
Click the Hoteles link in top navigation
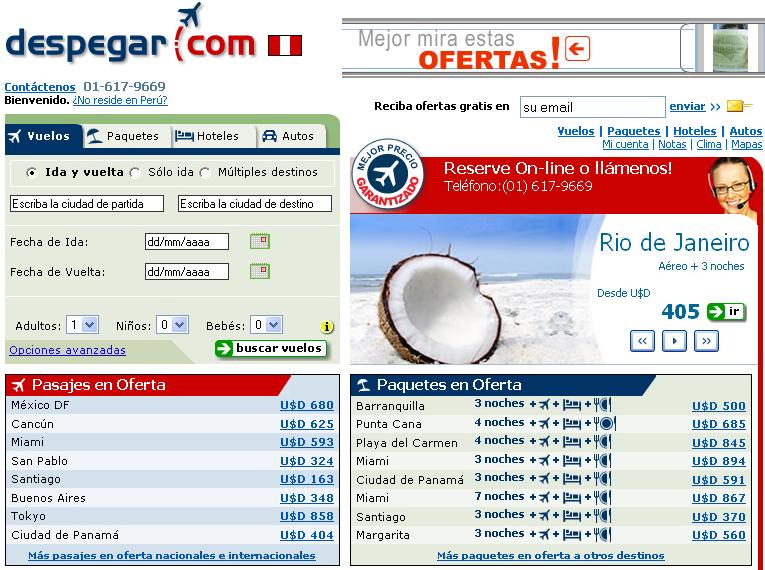(x=694, y=131)
